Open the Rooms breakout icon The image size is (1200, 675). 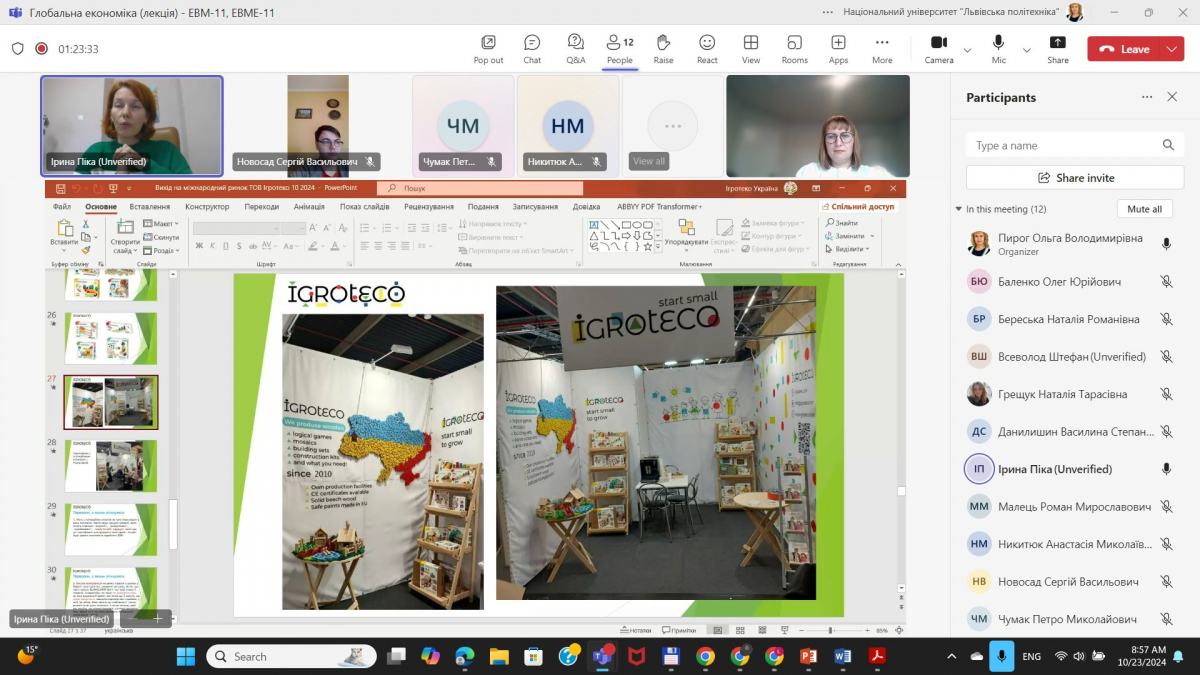click(794, 48)
